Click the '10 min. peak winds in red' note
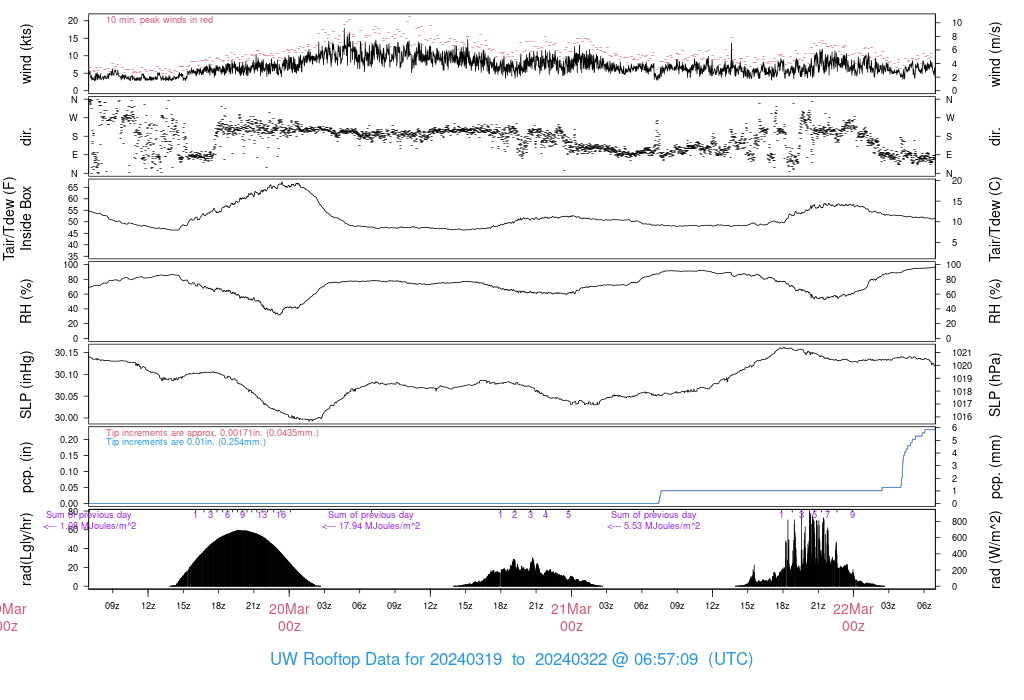The image size is (1024, 700). [159, 20]
